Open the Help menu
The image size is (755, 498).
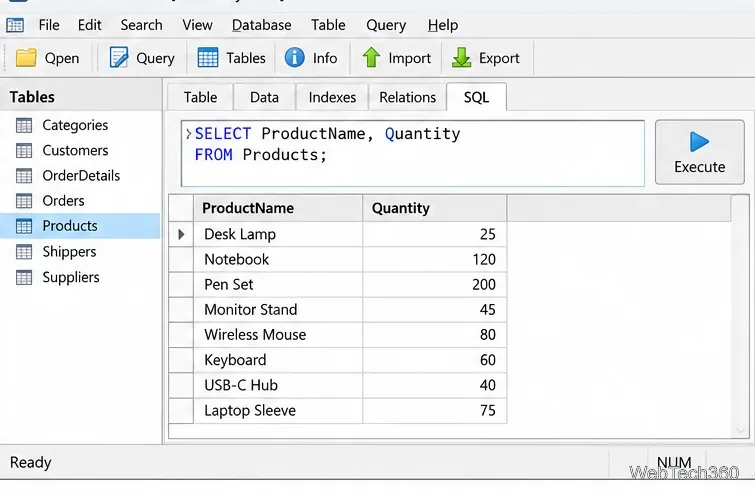tap(443, 25)
